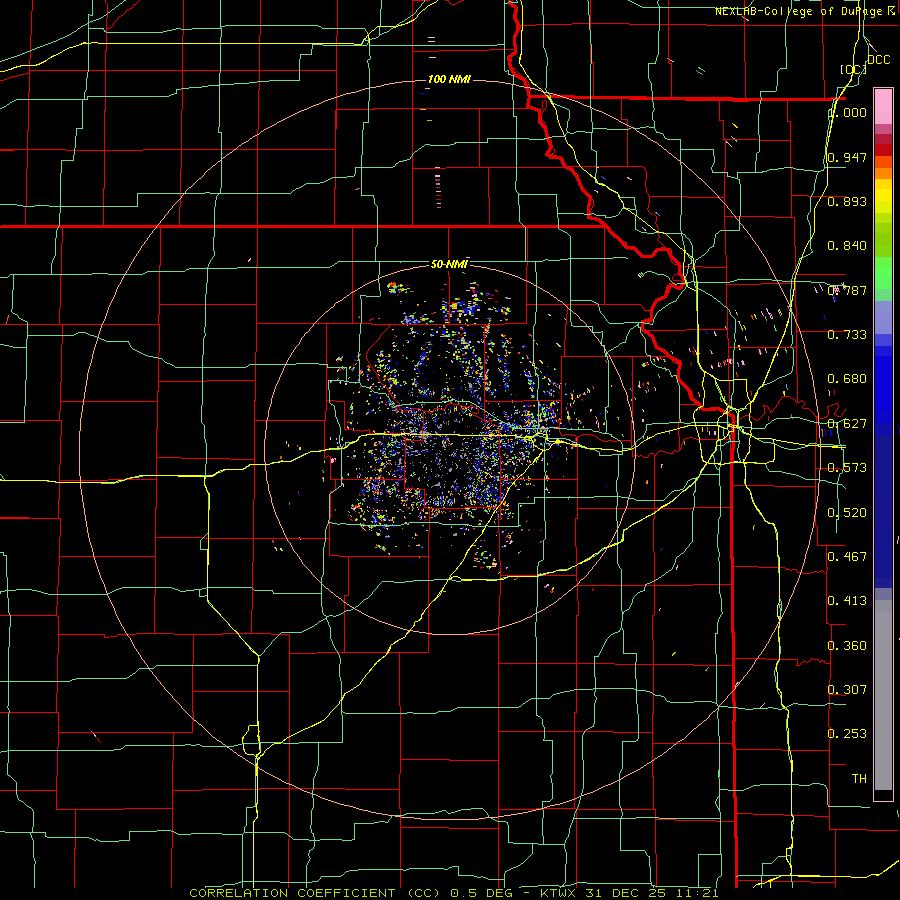
Task: Select the 0.573 color scale value
Action: [x=847, y=468]
